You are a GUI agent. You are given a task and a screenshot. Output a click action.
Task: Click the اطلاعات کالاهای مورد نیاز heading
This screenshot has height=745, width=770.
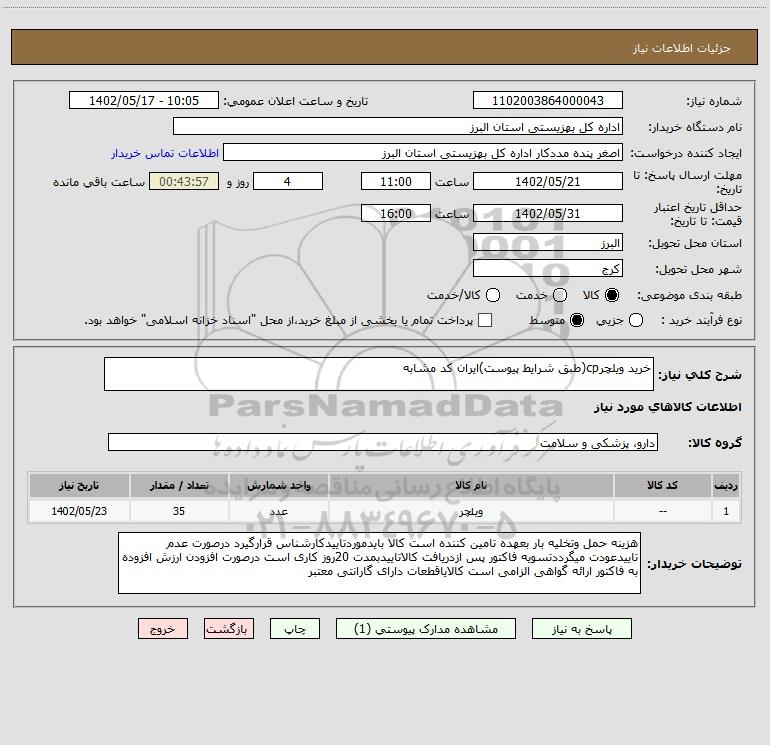click(668, 407)
